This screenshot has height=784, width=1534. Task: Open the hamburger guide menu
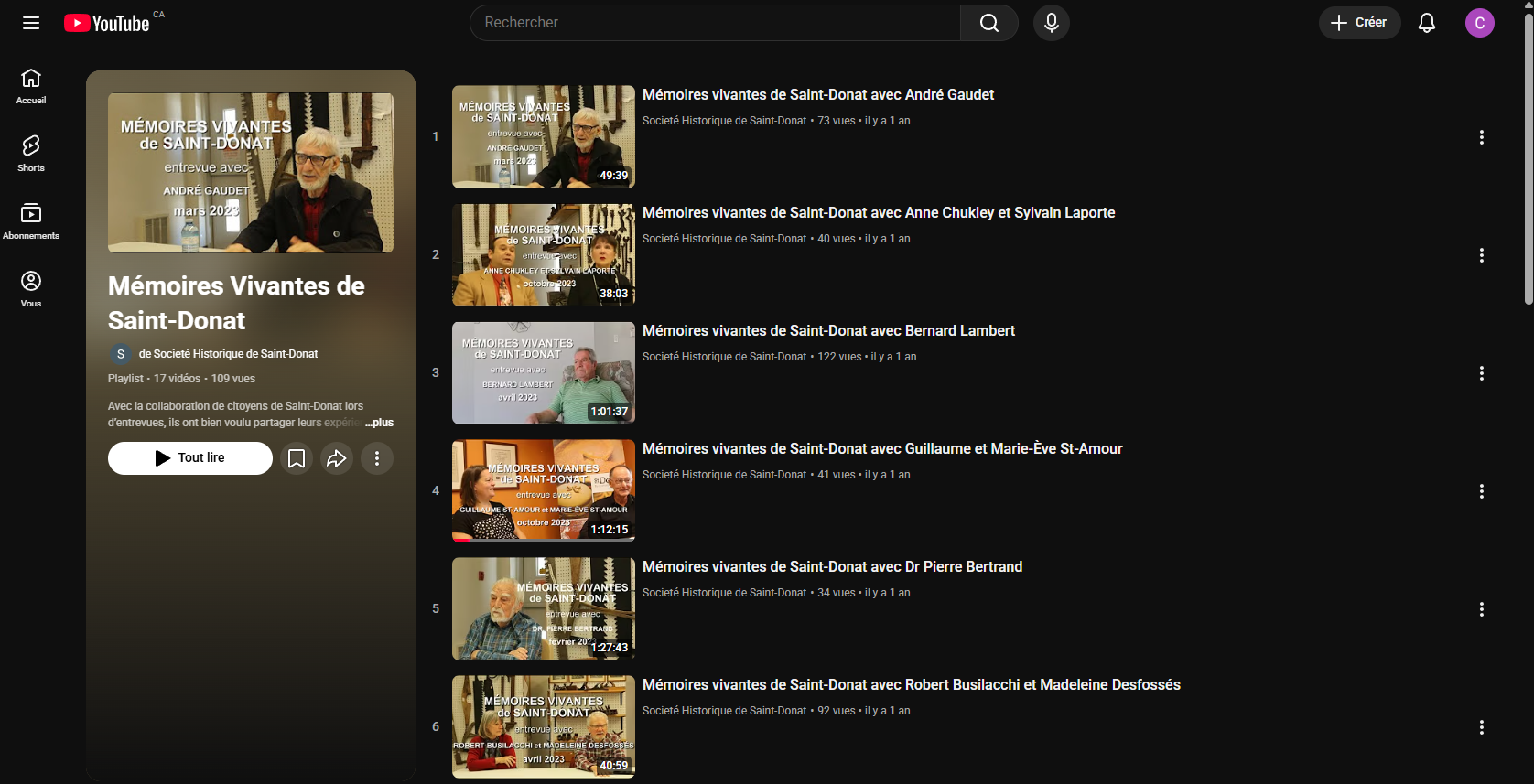coord(31,23)
